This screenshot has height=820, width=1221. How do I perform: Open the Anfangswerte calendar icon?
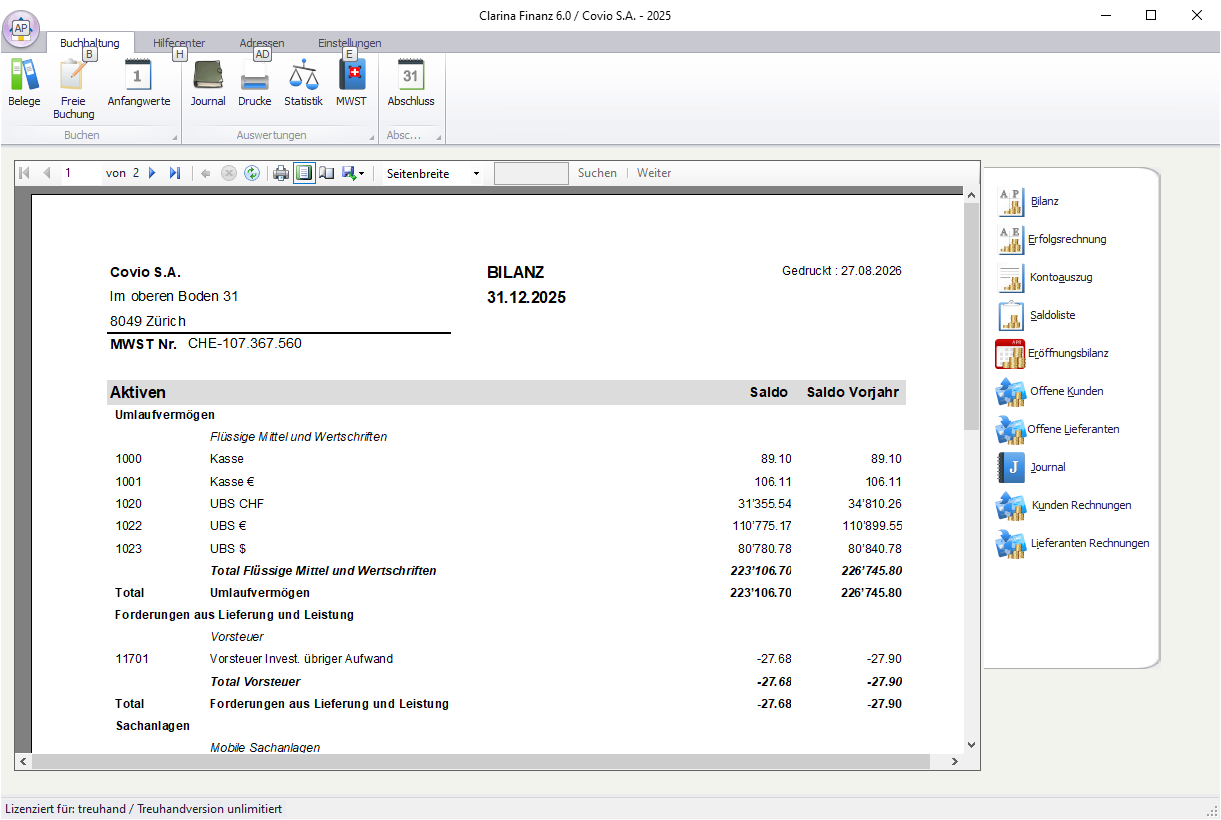(x=139, y=83)
